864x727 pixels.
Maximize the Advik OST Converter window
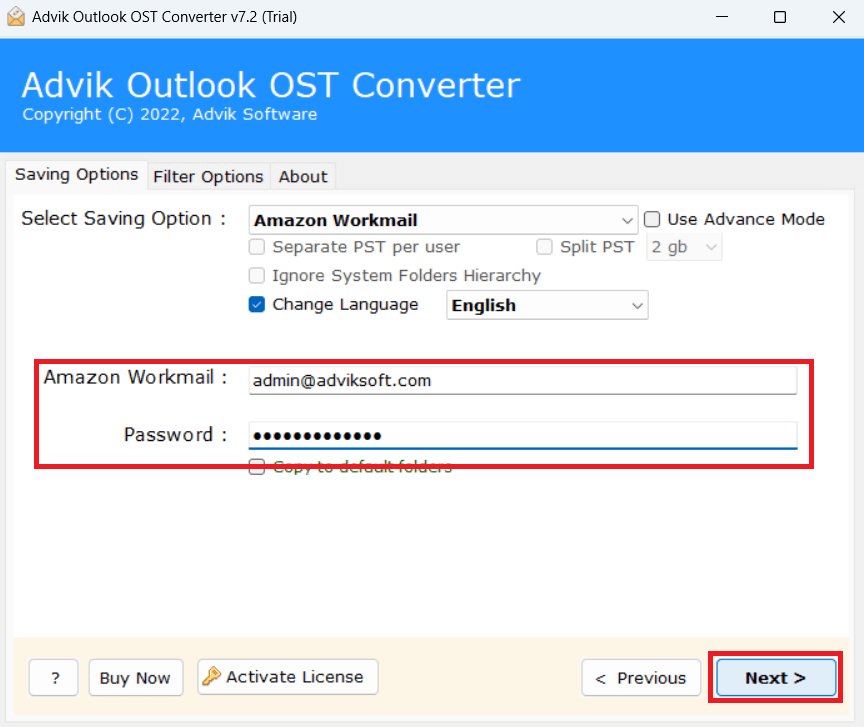[780, 17]
